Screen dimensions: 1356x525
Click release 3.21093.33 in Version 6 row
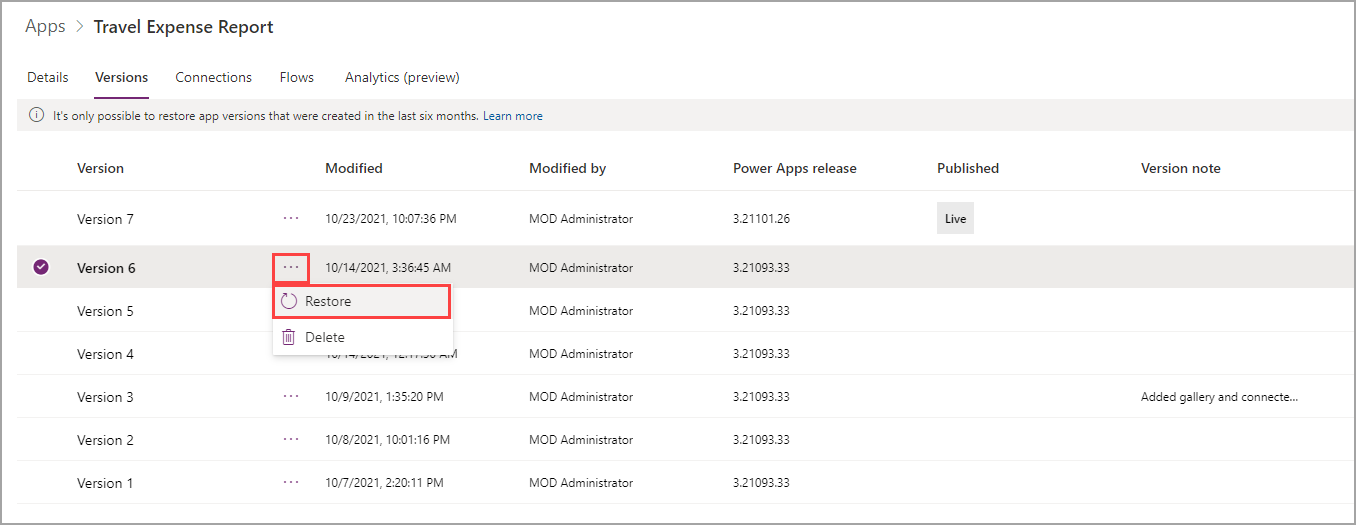[x=761, y=267]
